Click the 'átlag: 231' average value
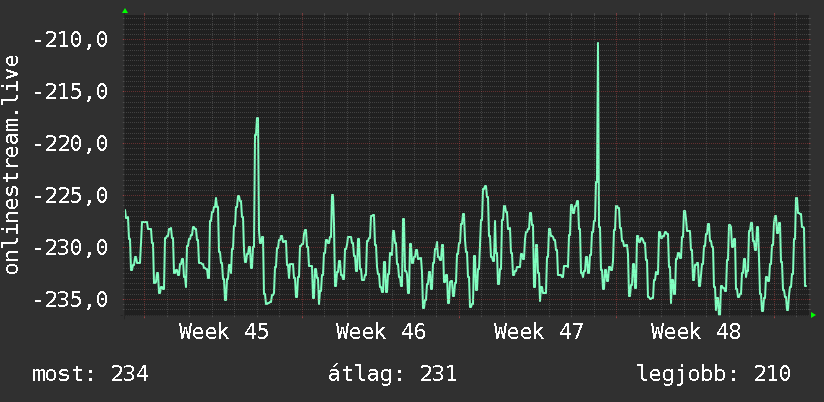Image resolution: width=824 pixels, height=402 pixels. pyautogui.click(x=392, y=374)
